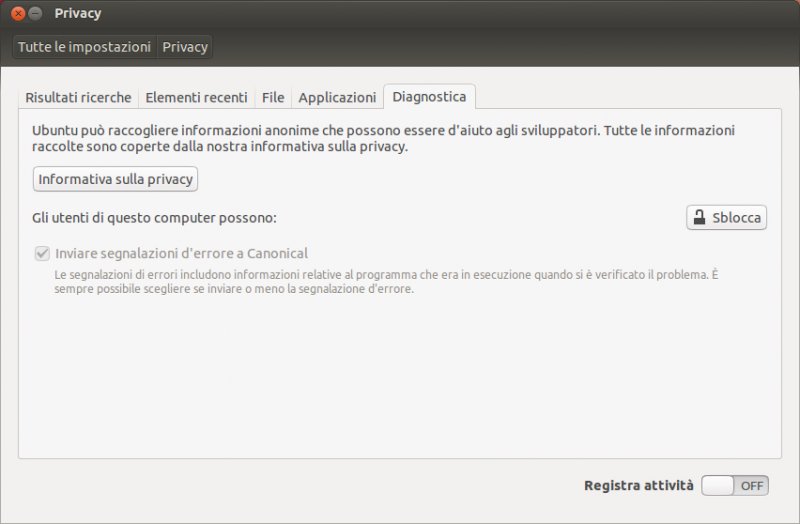800x524 pixels.
Task: Click the error report description text
Action: tap(386, 282)
